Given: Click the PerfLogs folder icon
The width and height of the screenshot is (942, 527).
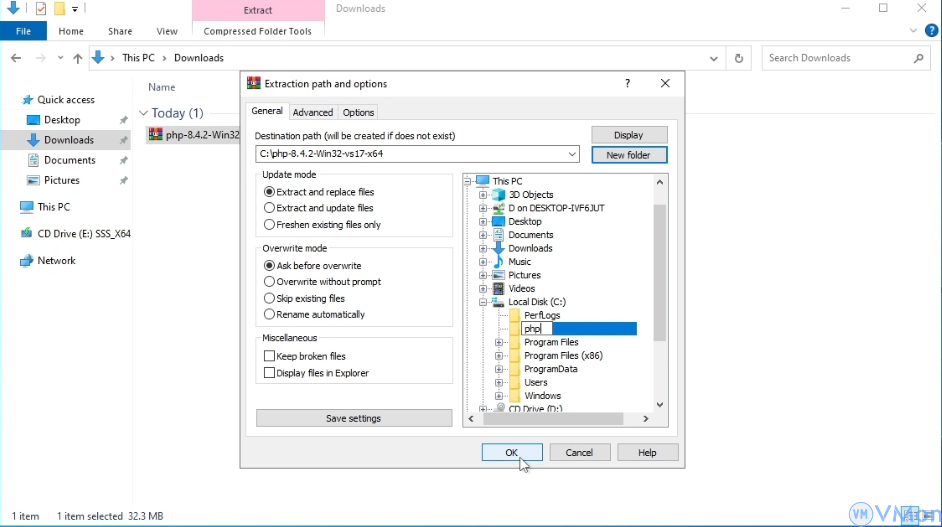Looking at the screenshot, I should pos(514,315).
